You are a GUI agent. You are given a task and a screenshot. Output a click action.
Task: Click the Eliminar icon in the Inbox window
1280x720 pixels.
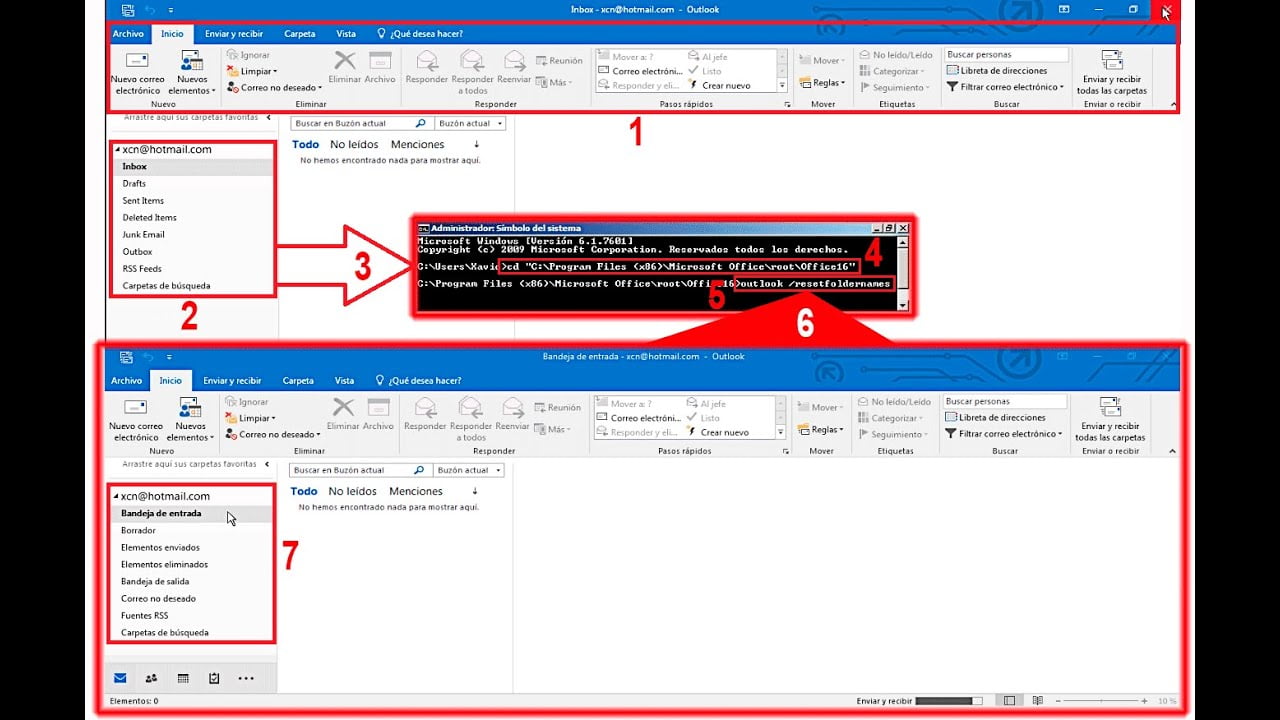(344, 67)
